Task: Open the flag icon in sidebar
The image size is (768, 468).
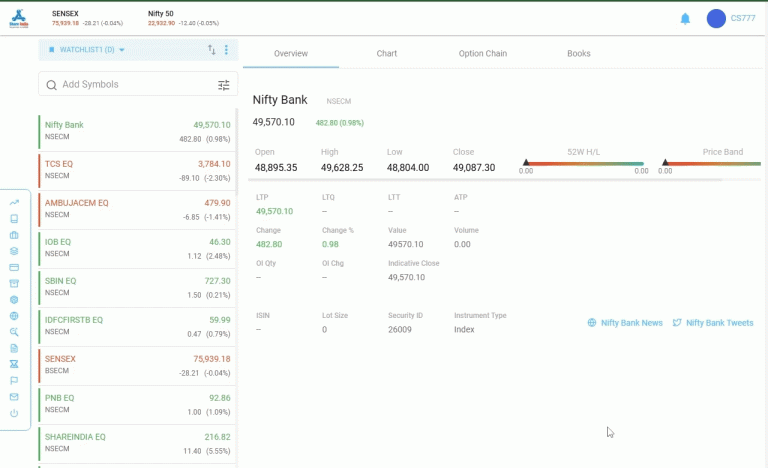Action: click(14, 380)
